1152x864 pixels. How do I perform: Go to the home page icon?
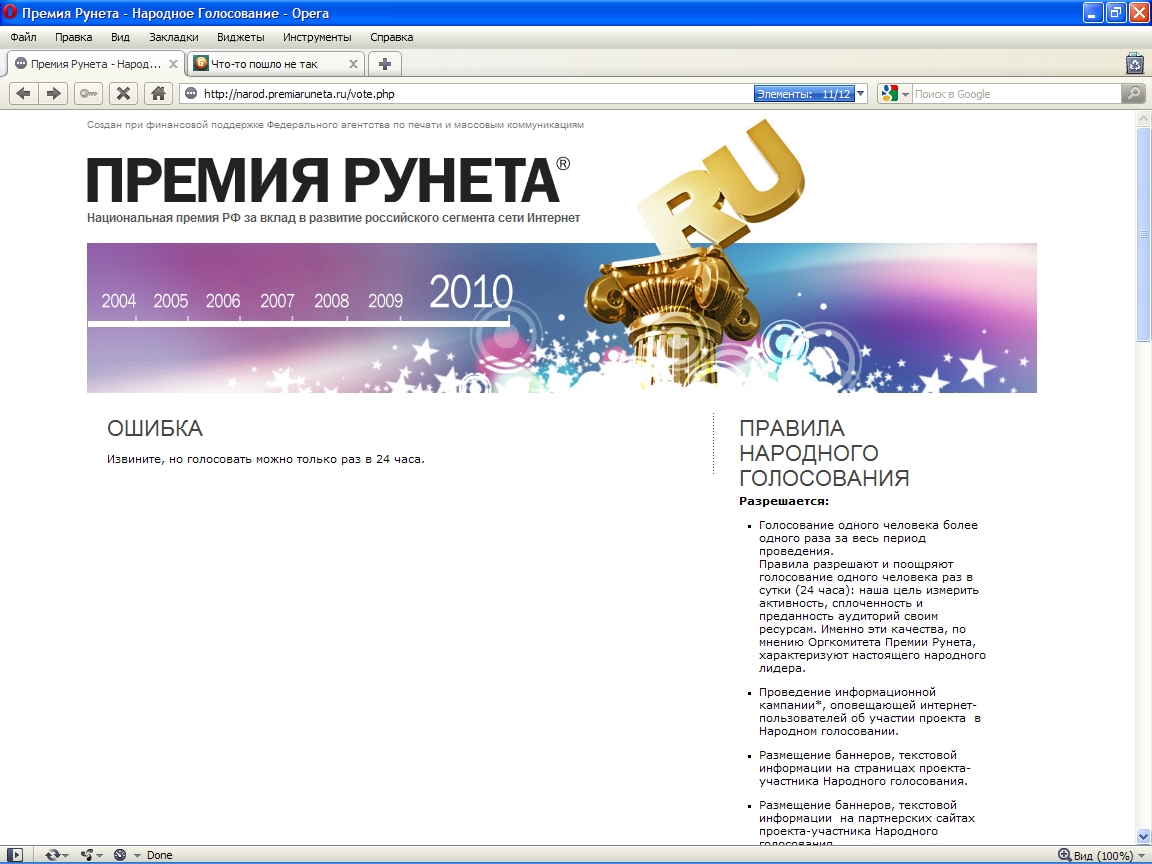pyautogui.click(x=158, y=93)
